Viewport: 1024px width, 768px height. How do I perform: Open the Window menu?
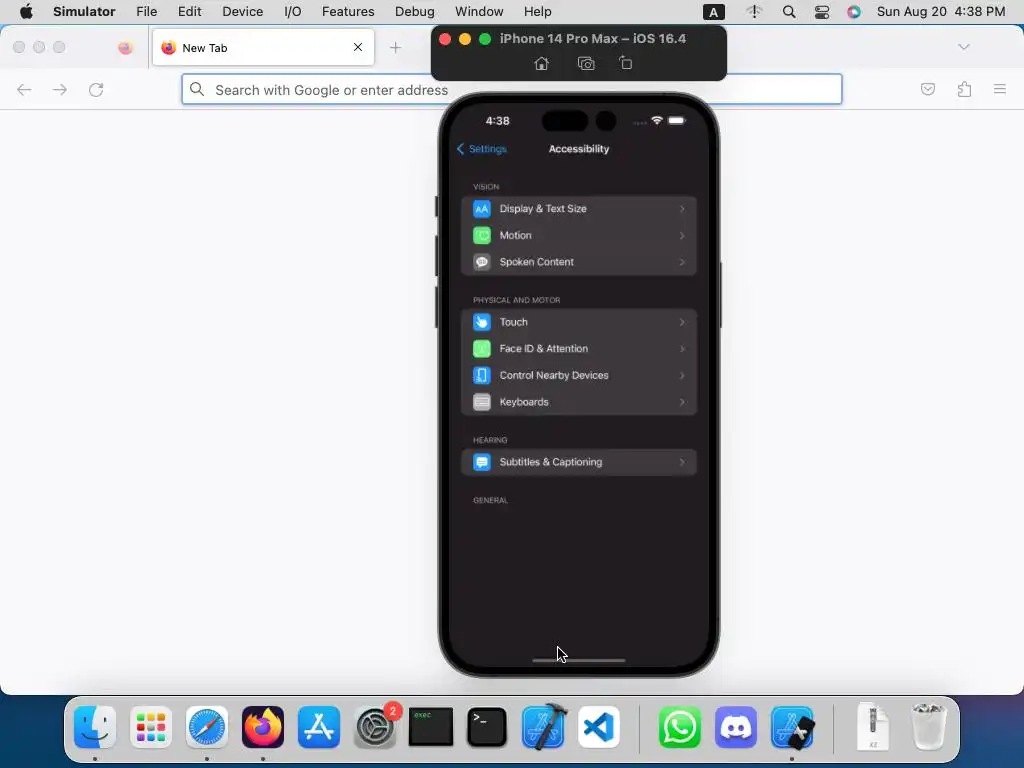[x=479, y=12]
